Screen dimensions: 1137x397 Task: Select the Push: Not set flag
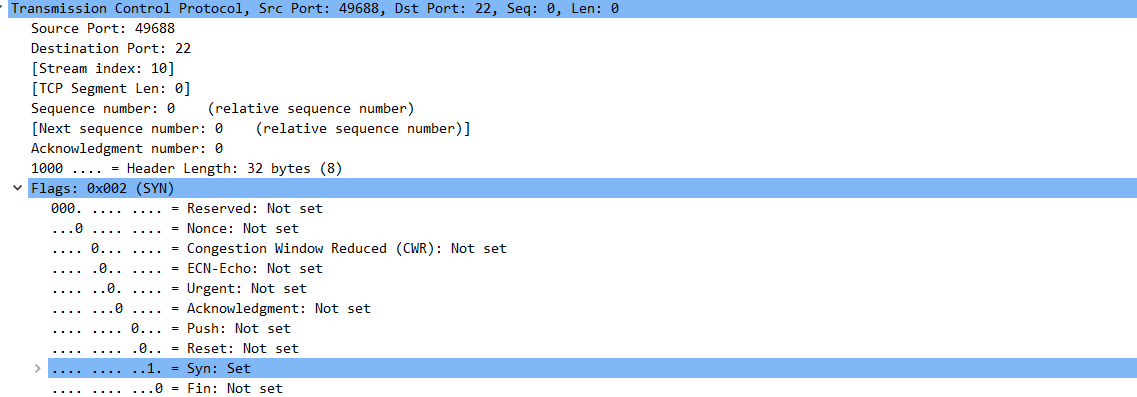pyautogui.click(x=170, y=328)
